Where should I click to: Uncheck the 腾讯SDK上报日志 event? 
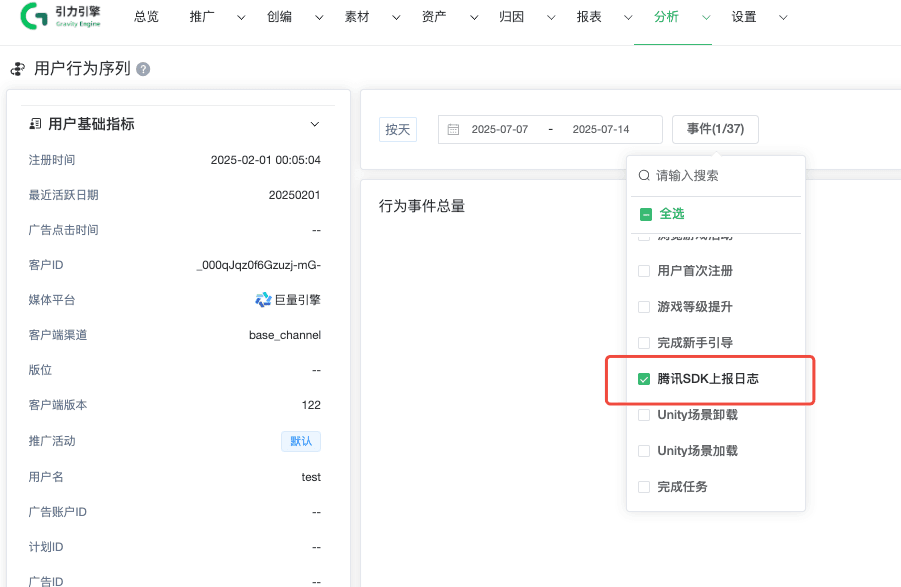click(644, 379)
